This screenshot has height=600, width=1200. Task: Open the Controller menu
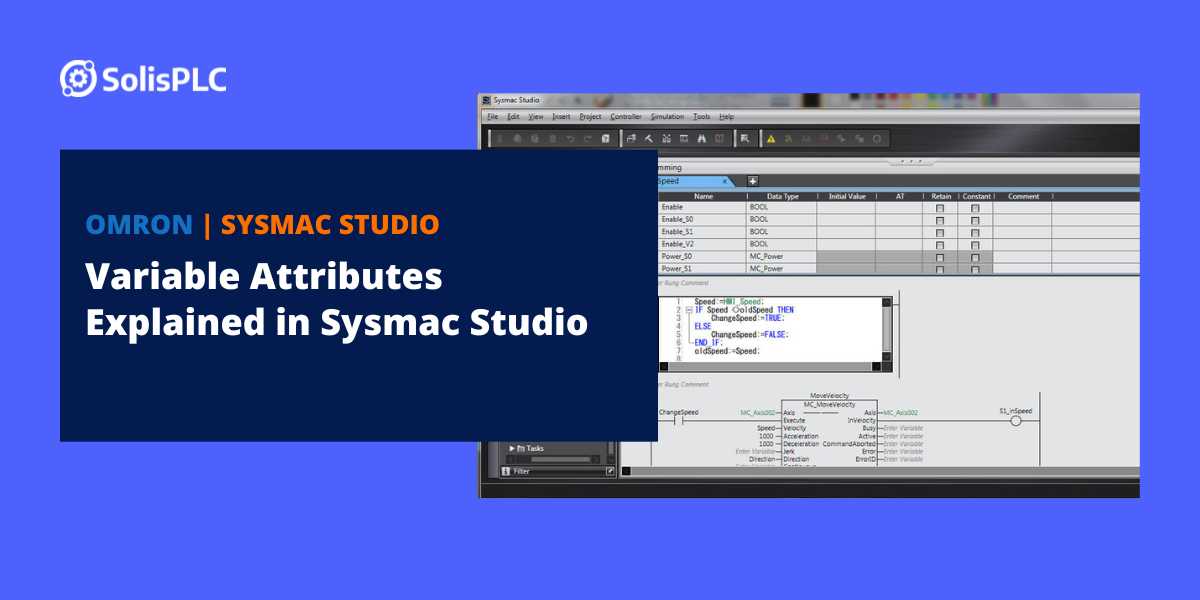click(x=627, y=117)
